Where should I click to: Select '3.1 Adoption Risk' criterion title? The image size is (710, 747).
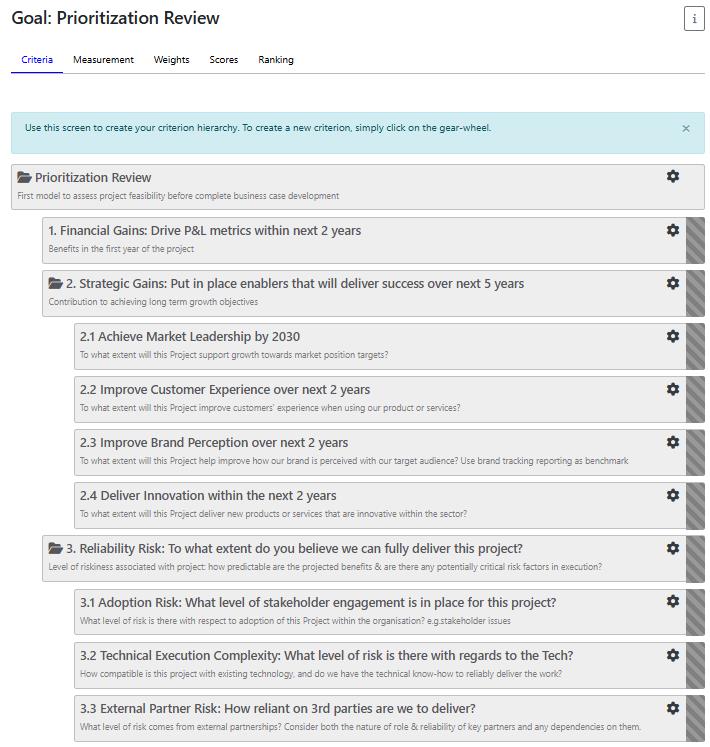click(318, 603)
